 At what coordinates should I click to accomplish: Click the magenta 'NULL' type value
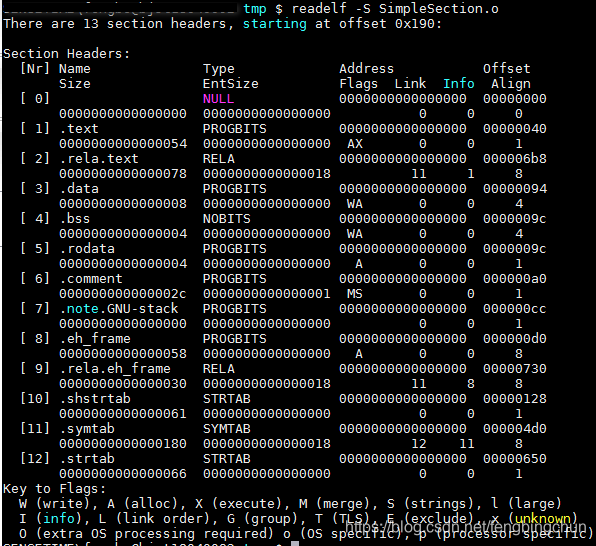(x=219, y=99)
